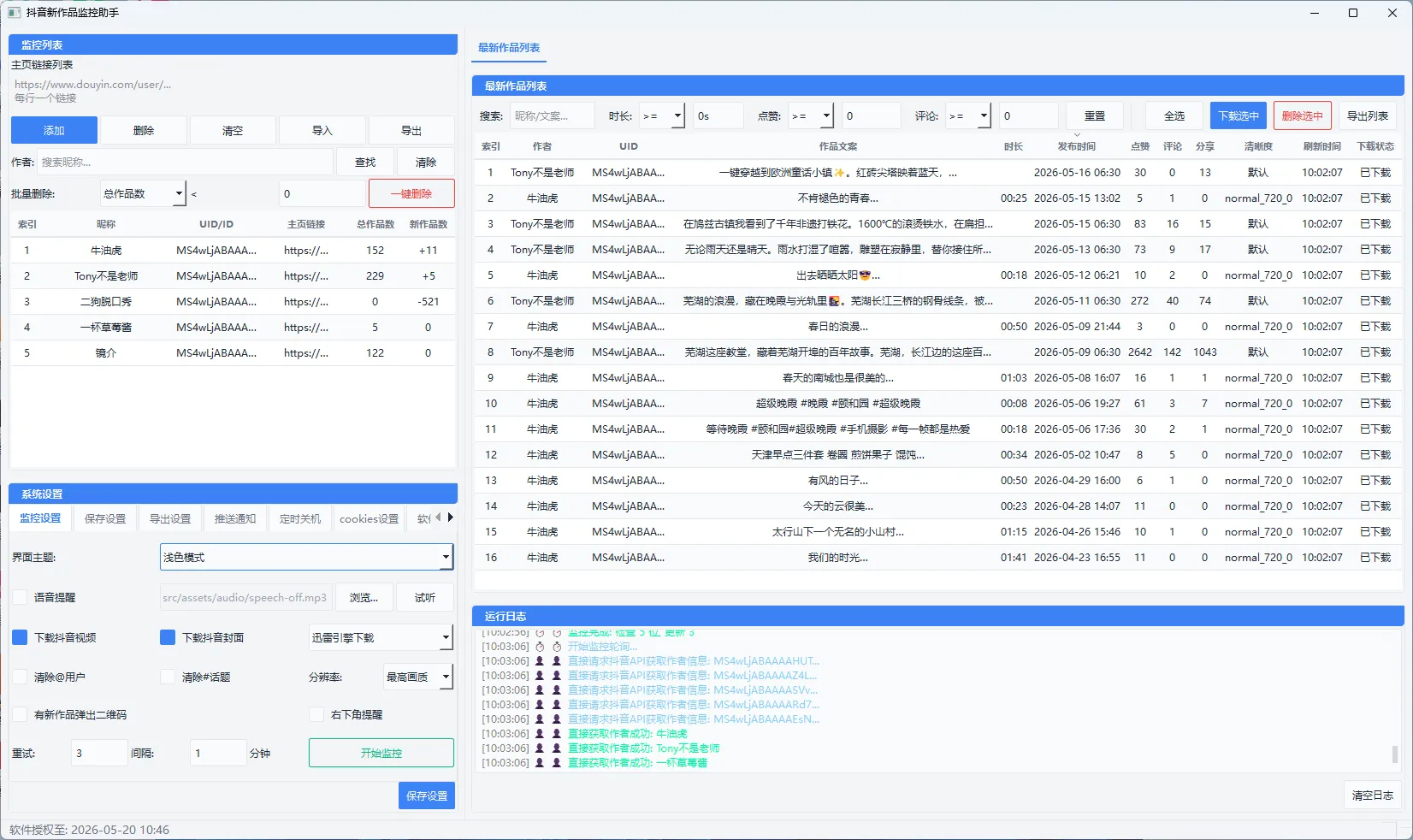Select the work titled 天津早点三件套
The width and height of the screenshot is (1413, 840).
[938, 455]
